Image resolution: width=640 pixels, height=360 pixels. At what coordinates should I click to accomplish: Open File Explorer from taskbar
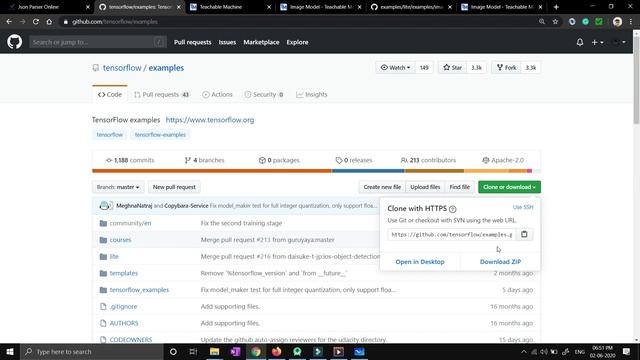(214, 351)
